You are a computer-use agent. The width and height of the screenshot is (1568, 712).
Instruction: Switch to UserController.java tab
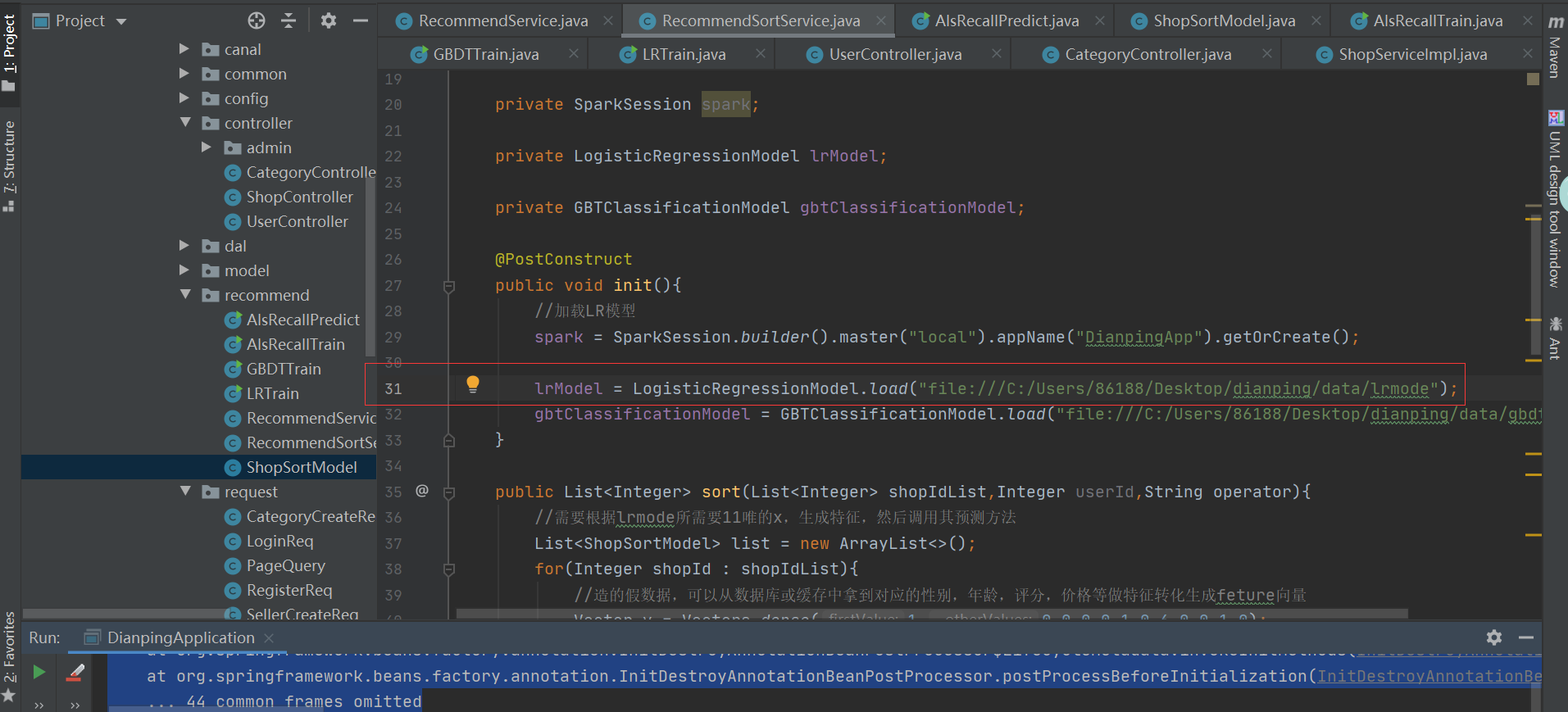[895, 55]
